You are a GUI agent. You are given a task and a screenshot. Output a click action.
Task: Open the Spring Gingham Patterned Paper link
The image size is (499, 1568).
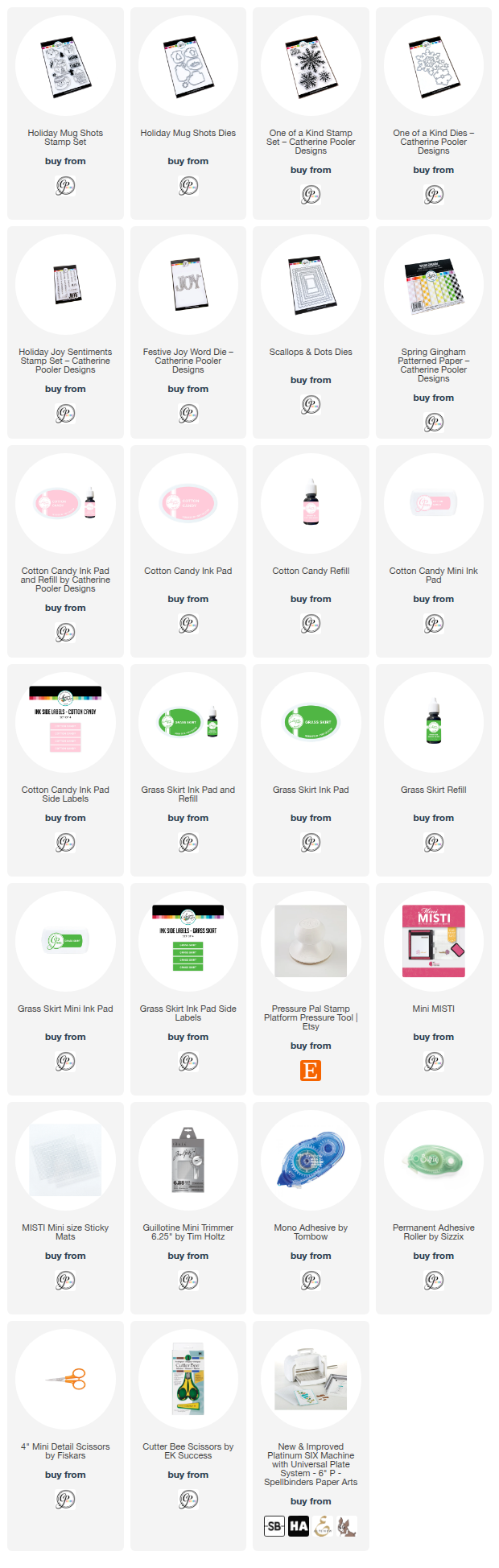434,365
